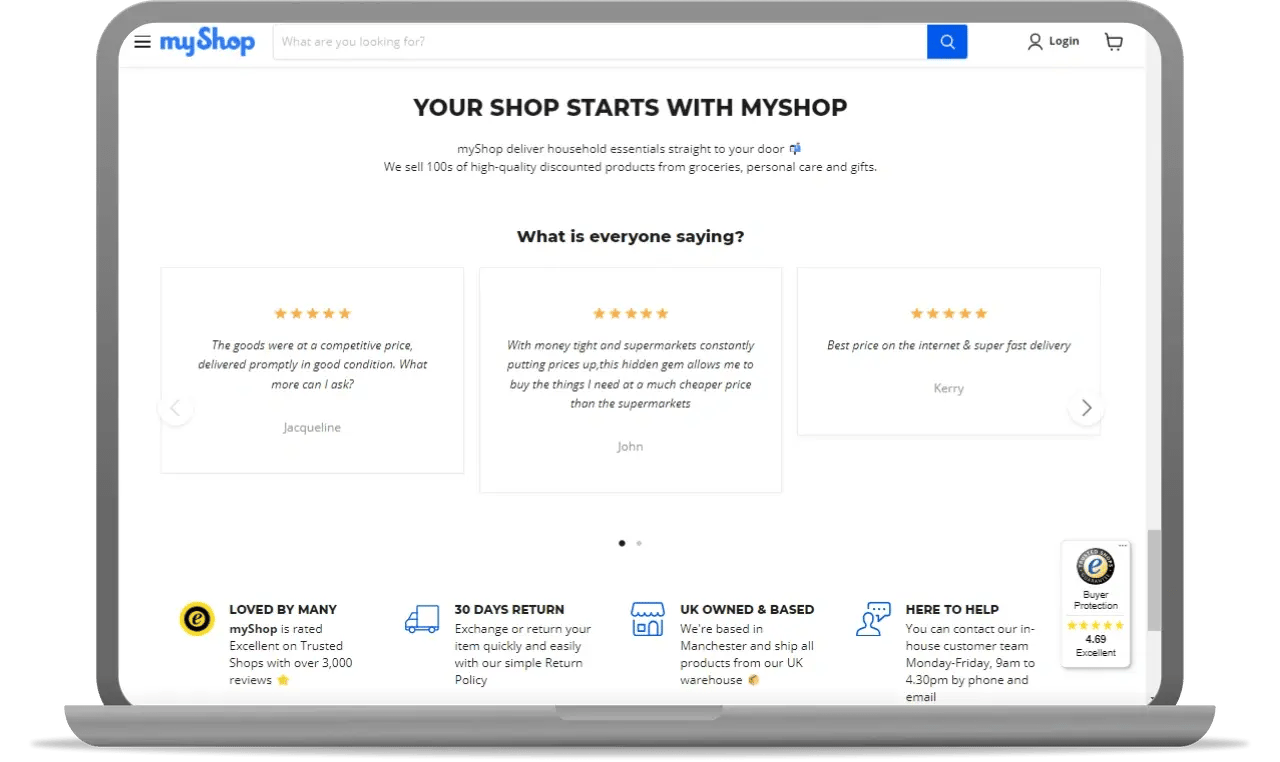Click the 4.69 rating stars in widget
The width and height of the screenshot is (1280, 762).
coord(1096,626)
